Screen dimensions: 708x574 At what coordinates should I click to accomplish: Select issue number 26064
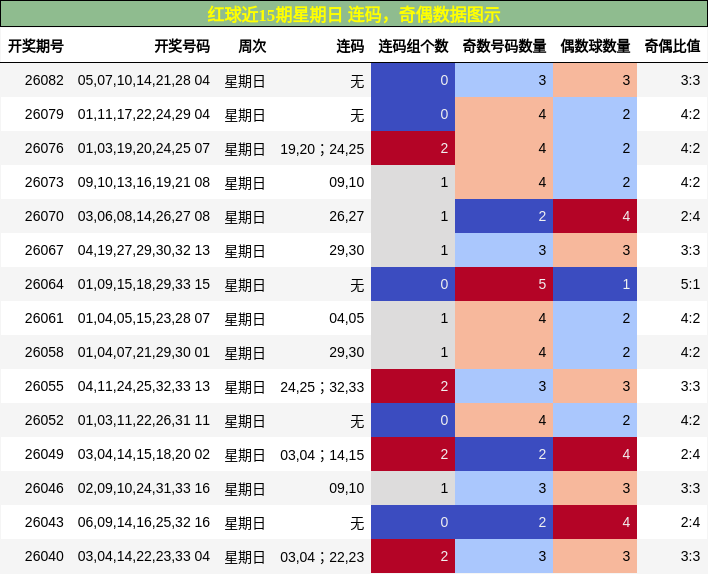point(44,284)
